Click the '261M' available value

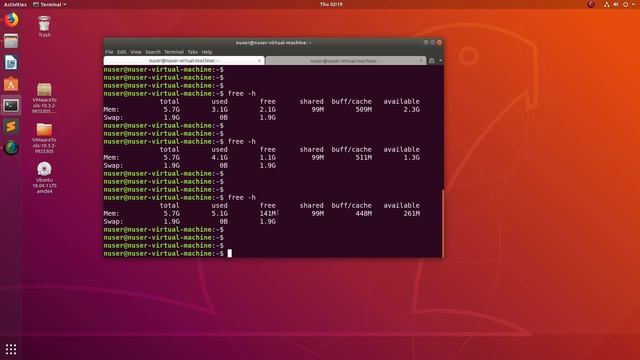(411, 213)
